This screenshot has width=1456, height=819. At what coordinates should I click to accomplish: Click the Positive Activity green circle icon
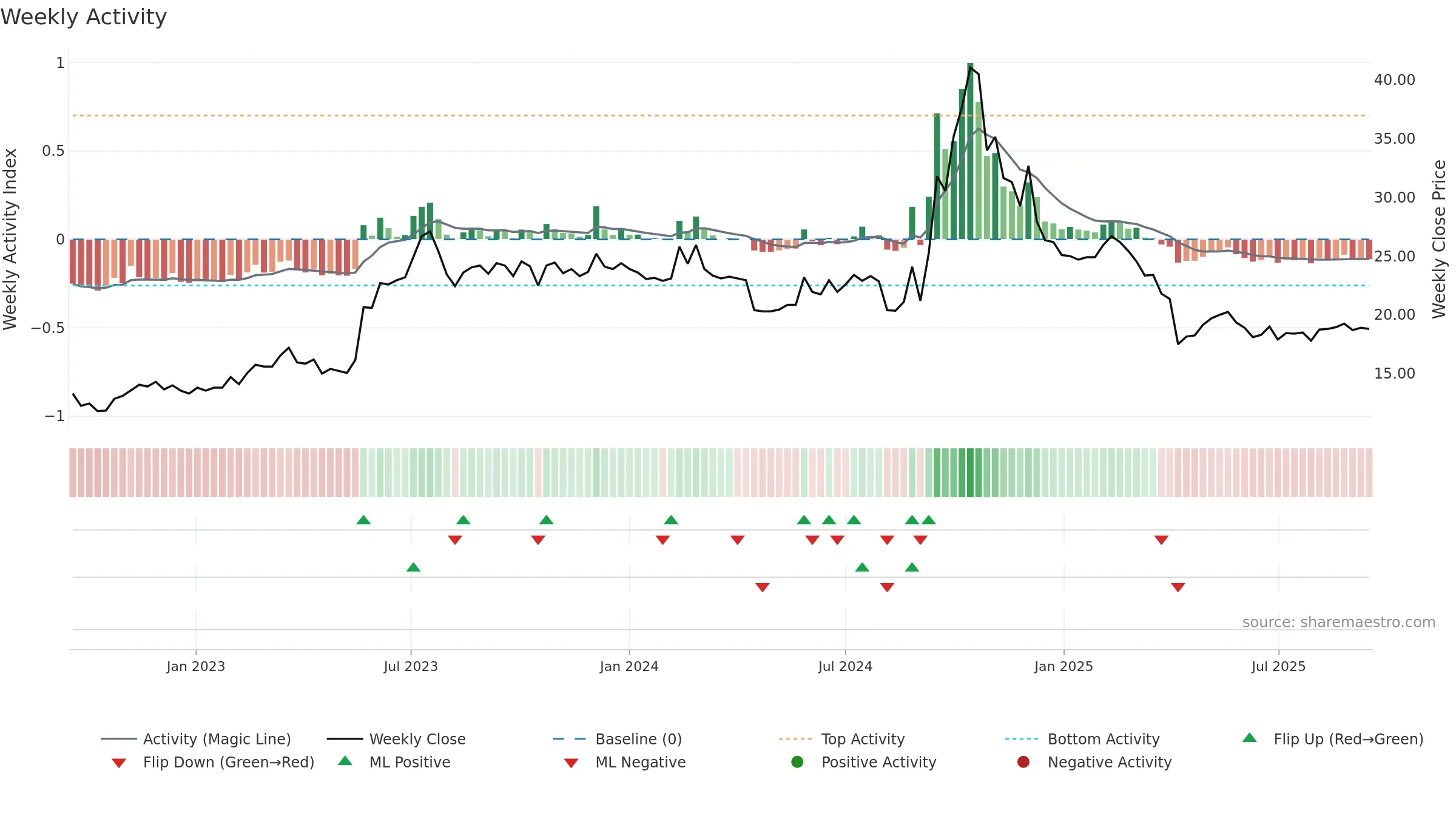[797, 762]
